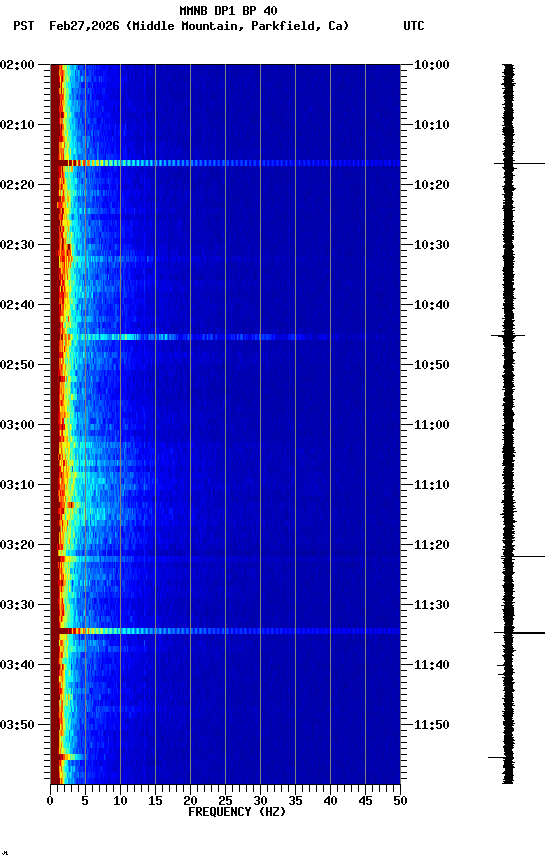Click the 02:10 PST time label
This screenshot has width=552, height=864.
(x=17, y=125)
